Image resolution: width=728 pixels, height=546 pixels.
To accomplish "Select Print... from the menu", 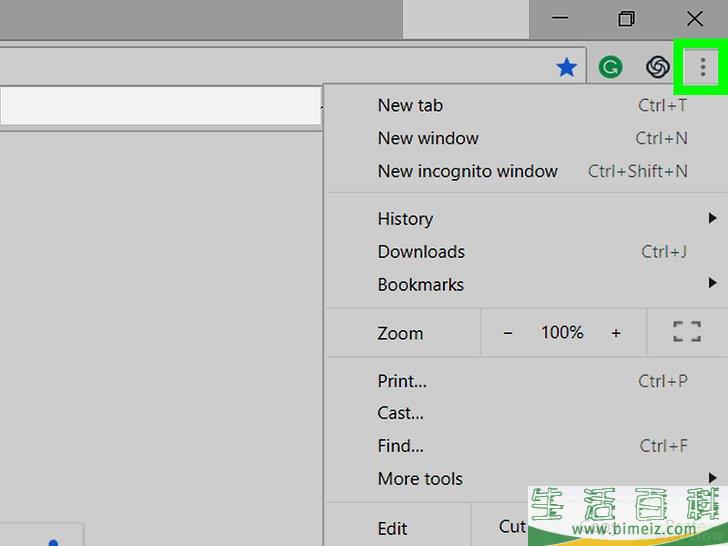I will click(x=402, y=380).
